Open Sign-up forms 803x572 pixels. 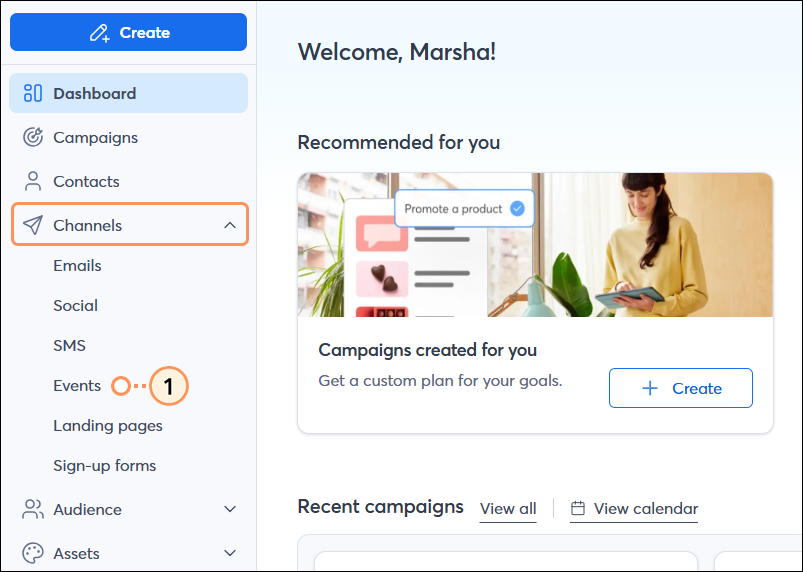[104, 466]
